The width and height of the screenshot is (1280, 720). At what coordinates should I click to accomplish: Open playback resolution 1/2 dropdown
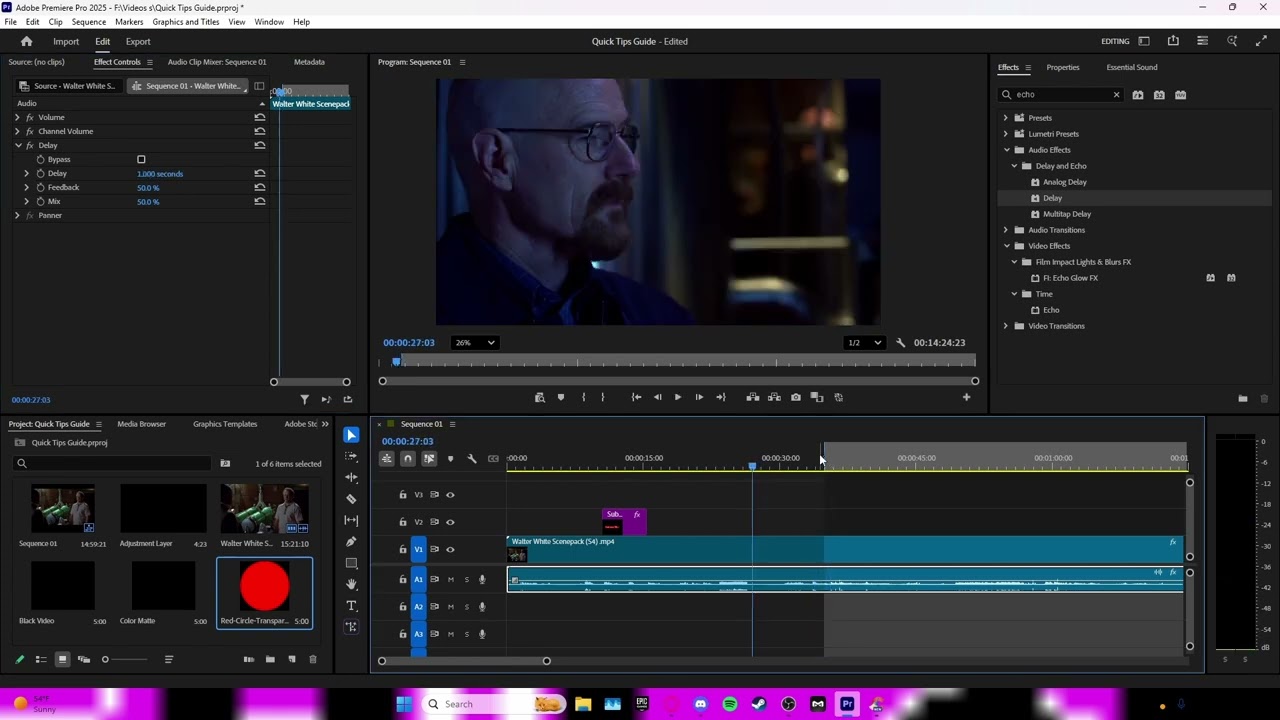point(864,343)
